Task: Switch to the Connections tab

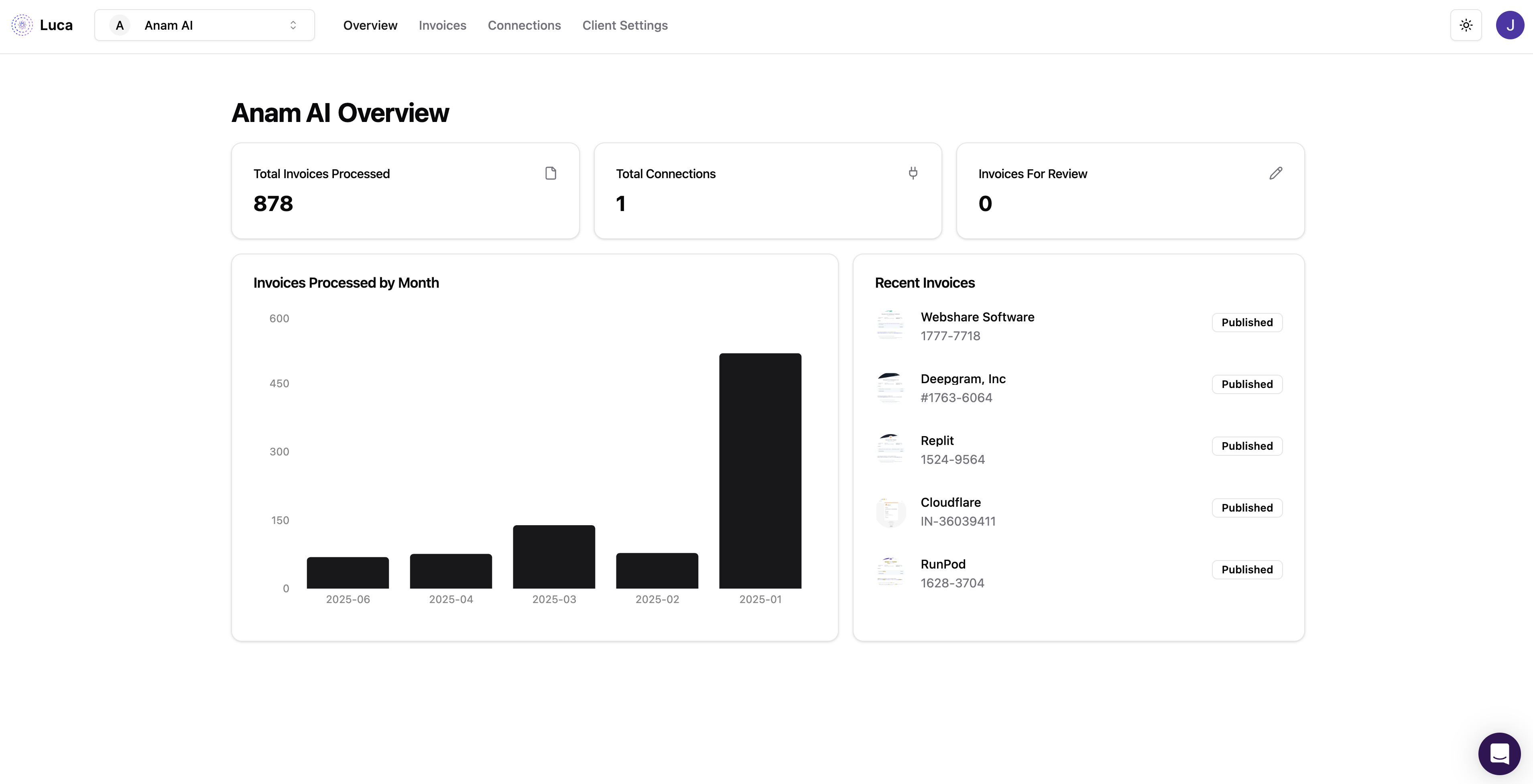Action: pos(524,25)
